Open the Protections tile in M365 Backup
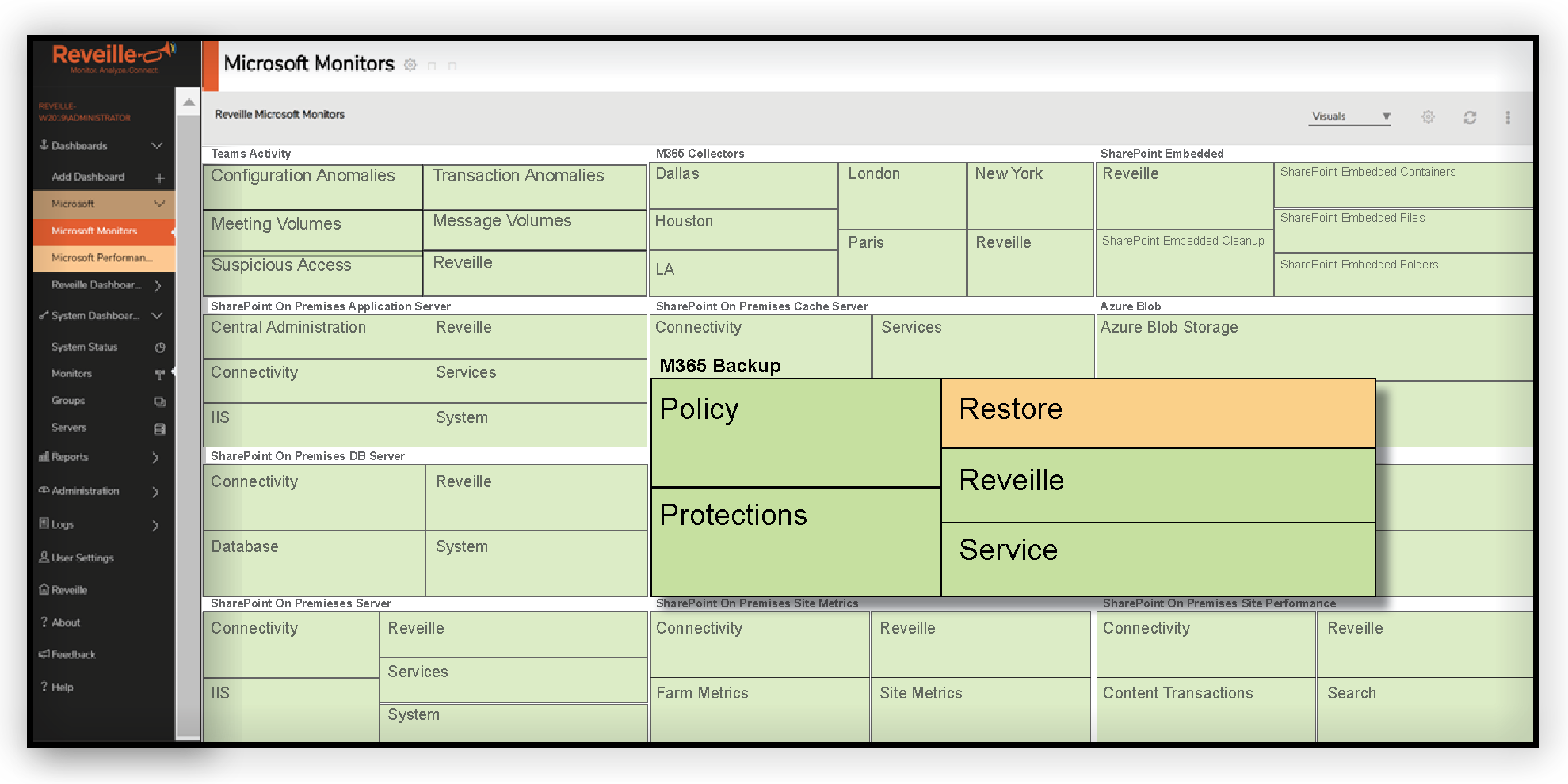 tap(795, 542)
